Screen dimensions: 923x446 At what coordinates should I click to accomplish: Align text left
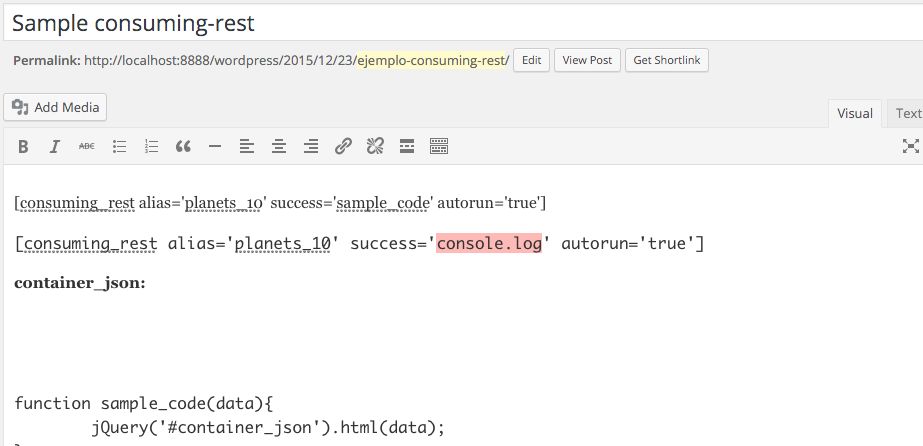pyautogui.click(x=247, y=146)
